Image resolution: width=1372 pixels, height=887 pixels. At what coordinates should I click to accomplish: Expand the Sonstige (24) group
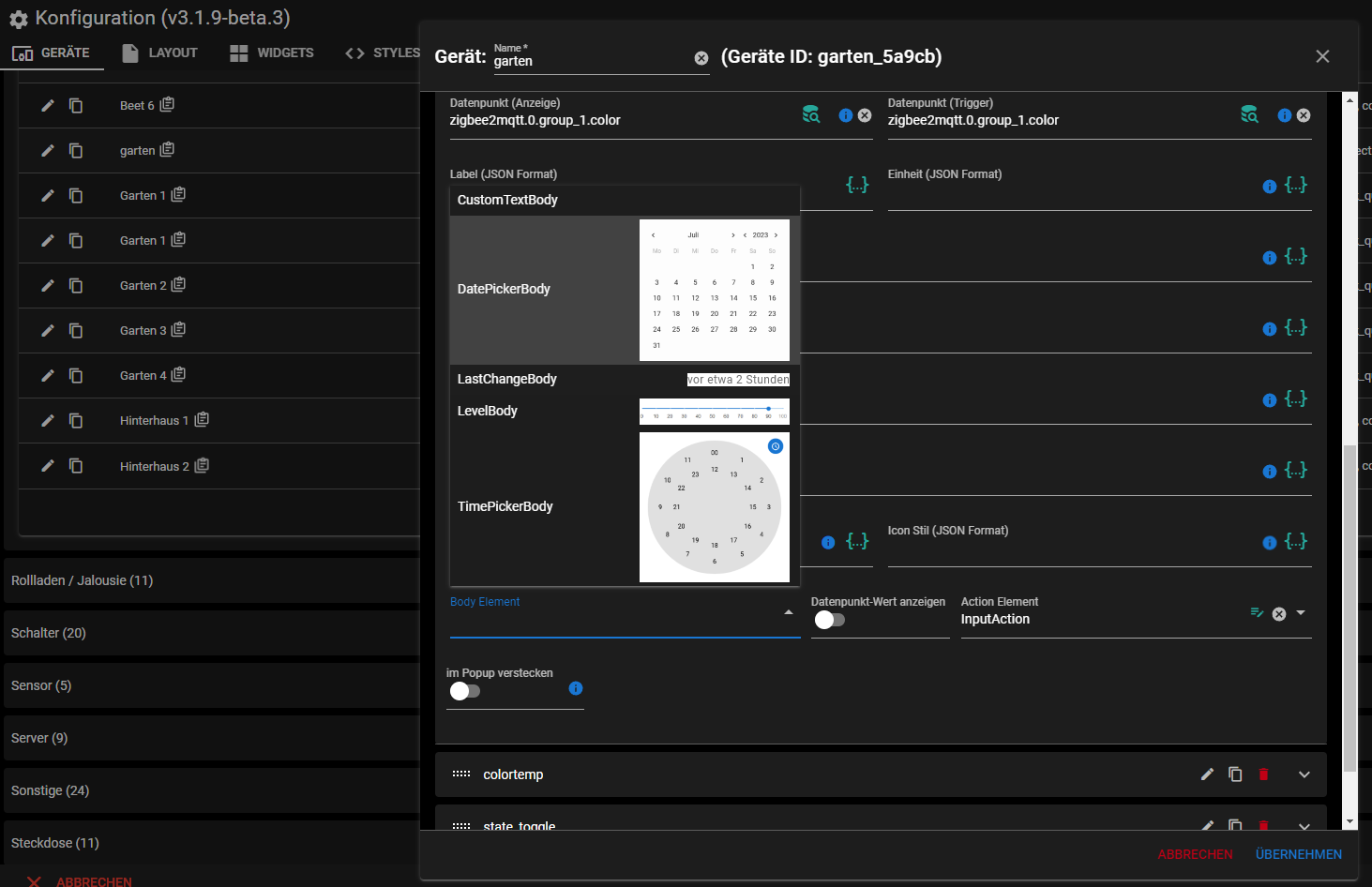212,790
